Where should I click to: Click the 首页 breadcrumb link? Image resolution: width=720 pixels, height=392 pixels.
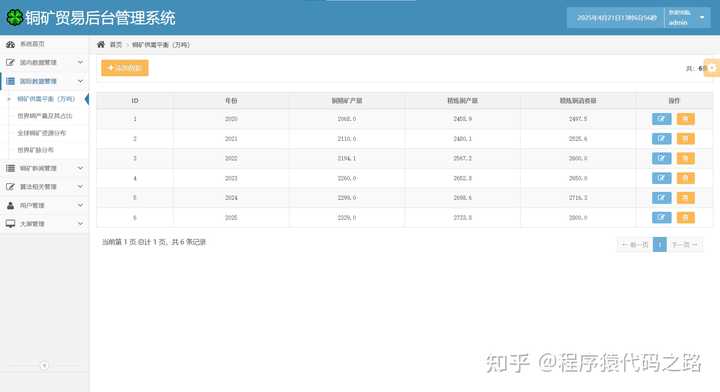(116, 45)
